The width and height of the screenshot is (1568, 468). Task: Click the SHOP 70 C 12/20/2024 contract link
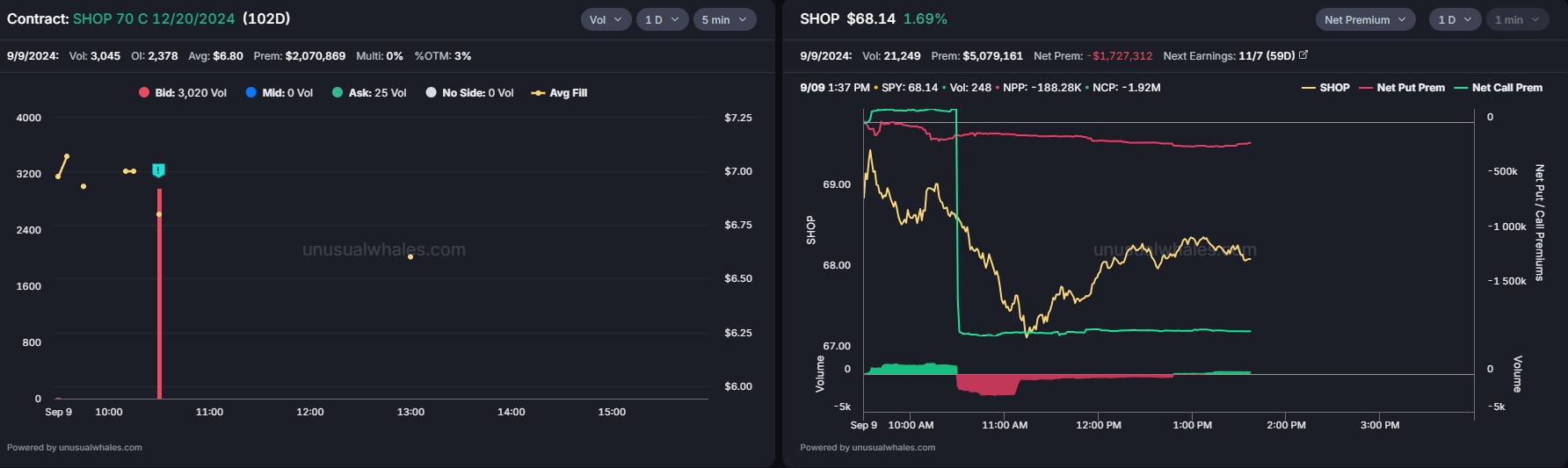point(155,18)
